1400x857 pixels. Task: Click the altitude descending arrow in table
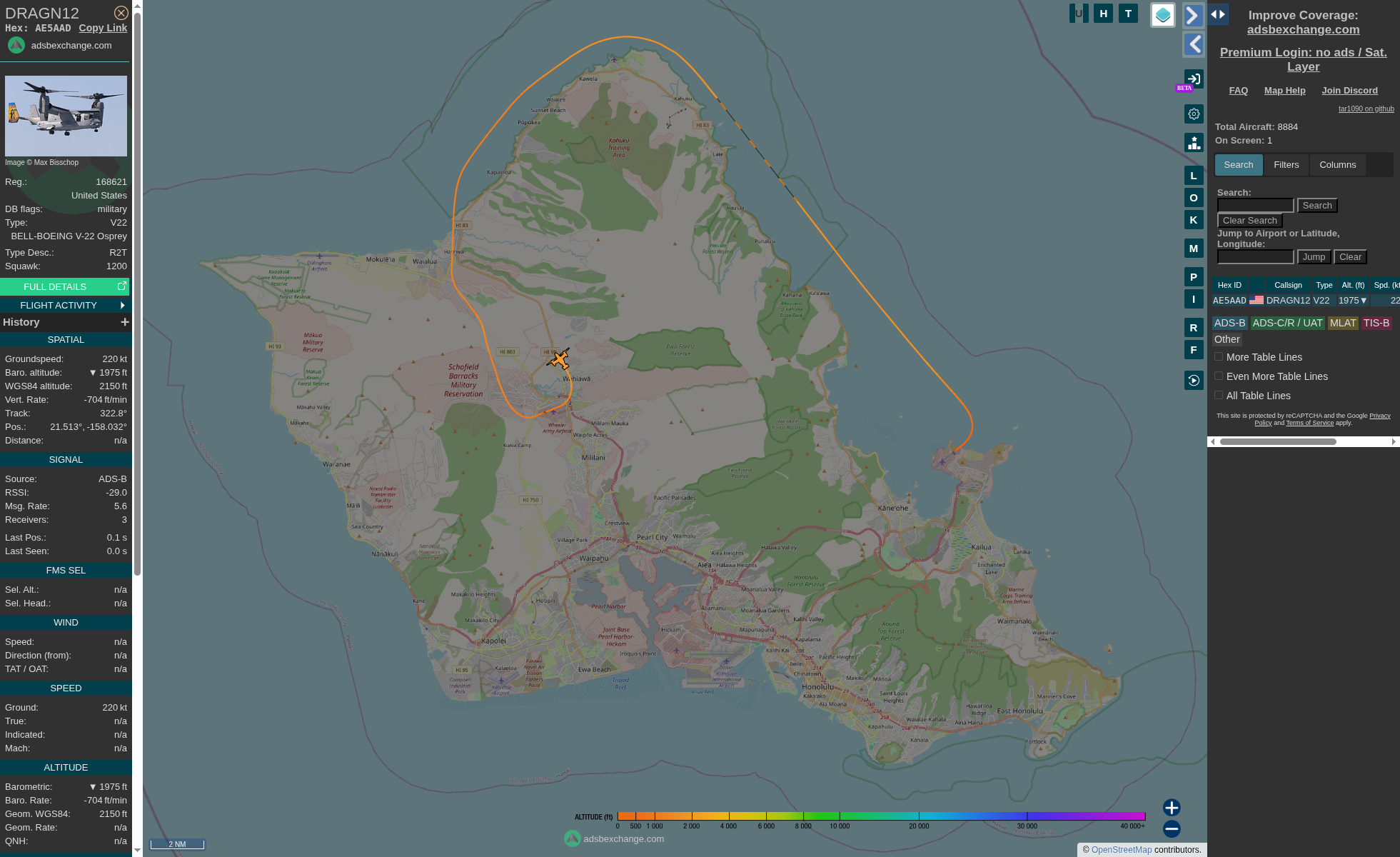tap(1364, 301)
